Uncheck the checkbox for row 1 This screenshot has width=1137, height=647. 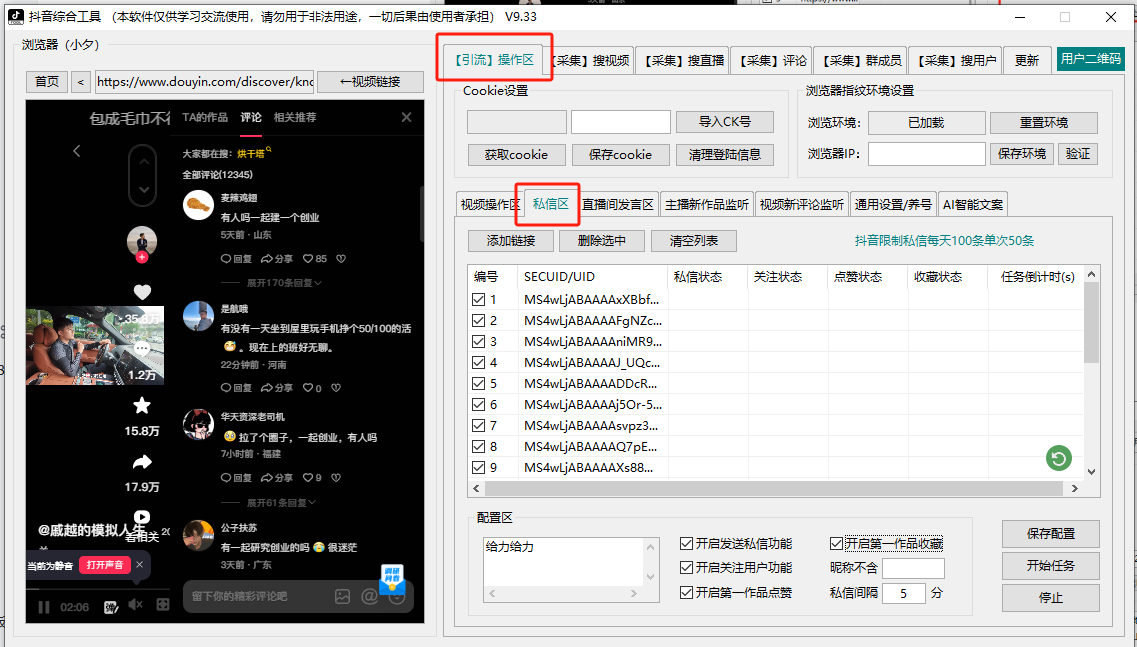[478, 299]
